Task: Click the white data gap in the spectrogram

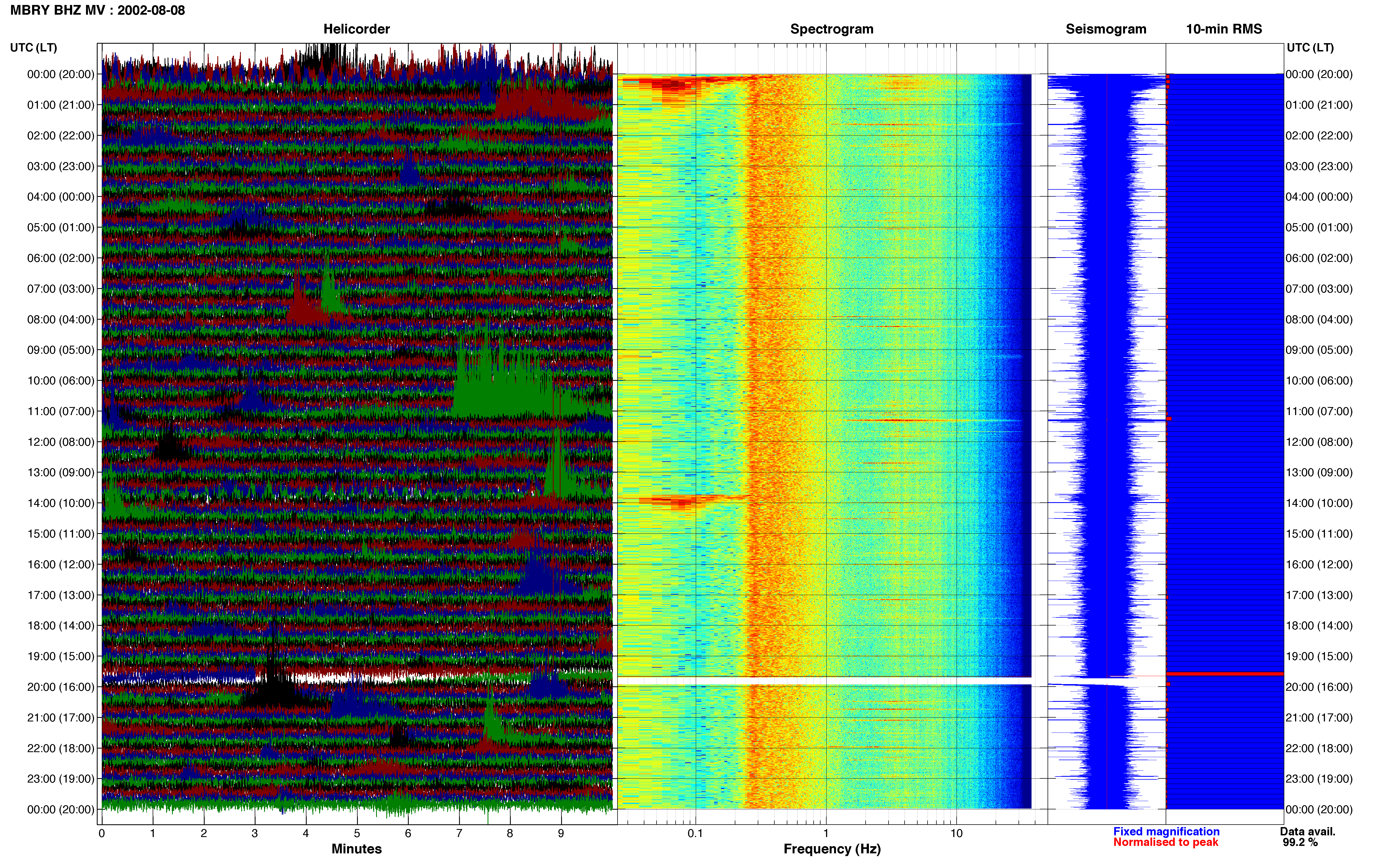Action: (x=825, y=681)
